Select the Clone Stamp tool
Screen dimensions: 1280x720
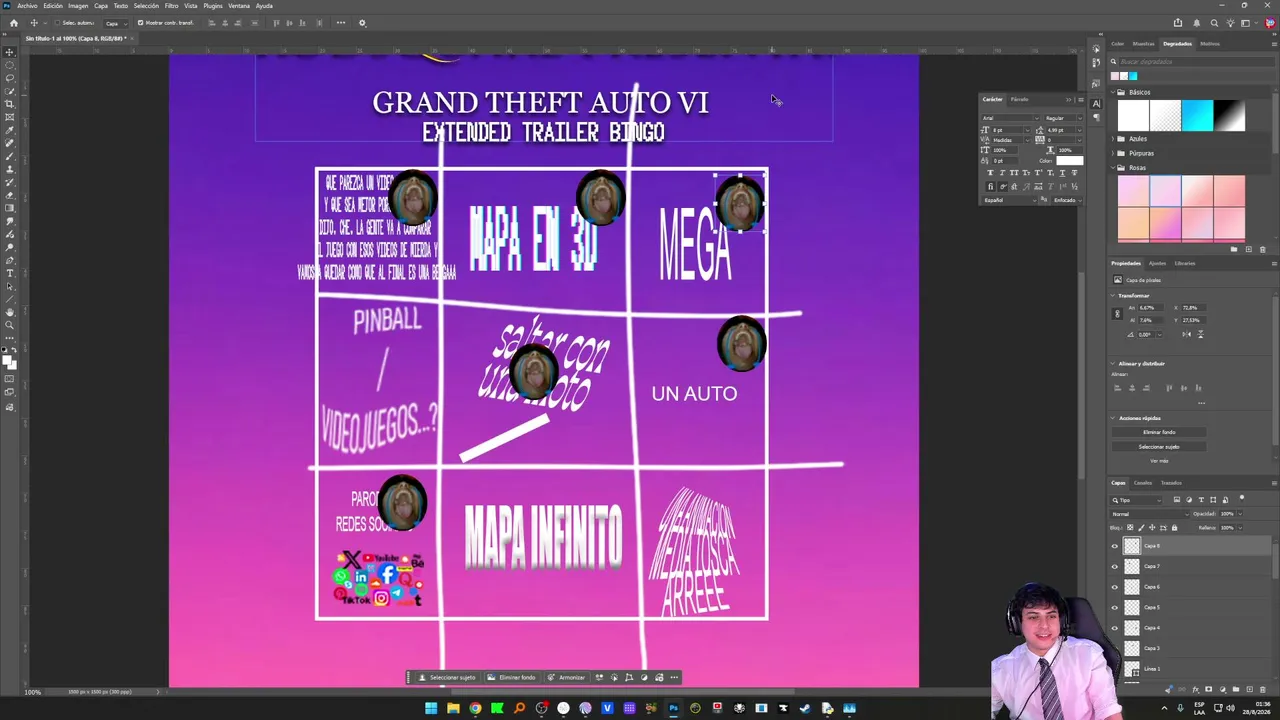[10, 169]
